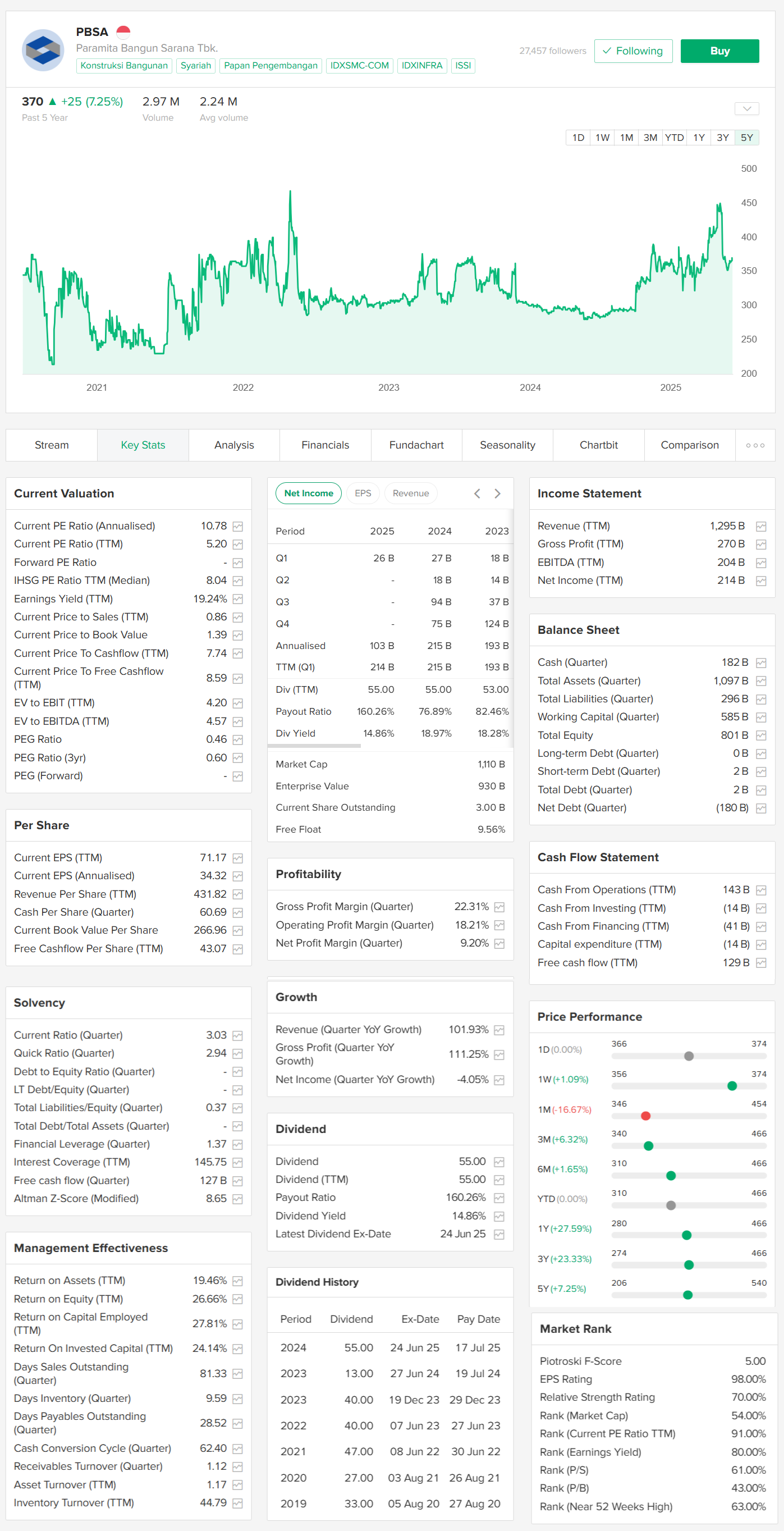The height and width of the screenshot is (1531, 784).
Task: Expand the price header dropdown chevron
Action: tap(746, 109)
